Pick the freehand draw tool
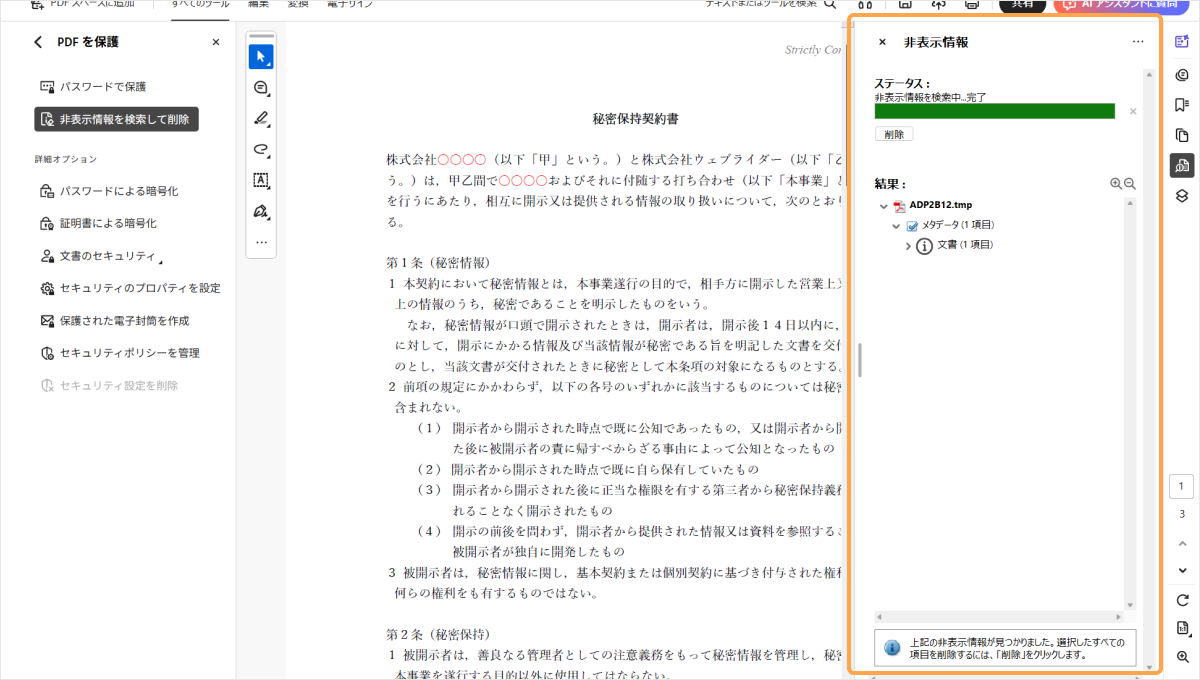This screenshot has width=1200, height=680. [261, 149]
